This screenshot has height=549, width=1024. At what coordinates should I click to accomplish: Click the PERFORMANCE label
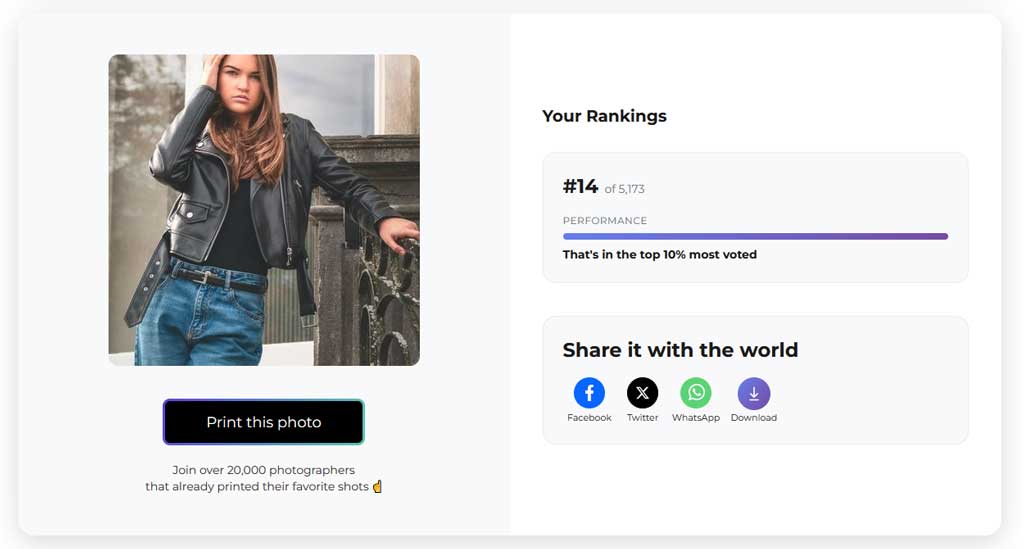pyautogui.click(x=605, y=221)
